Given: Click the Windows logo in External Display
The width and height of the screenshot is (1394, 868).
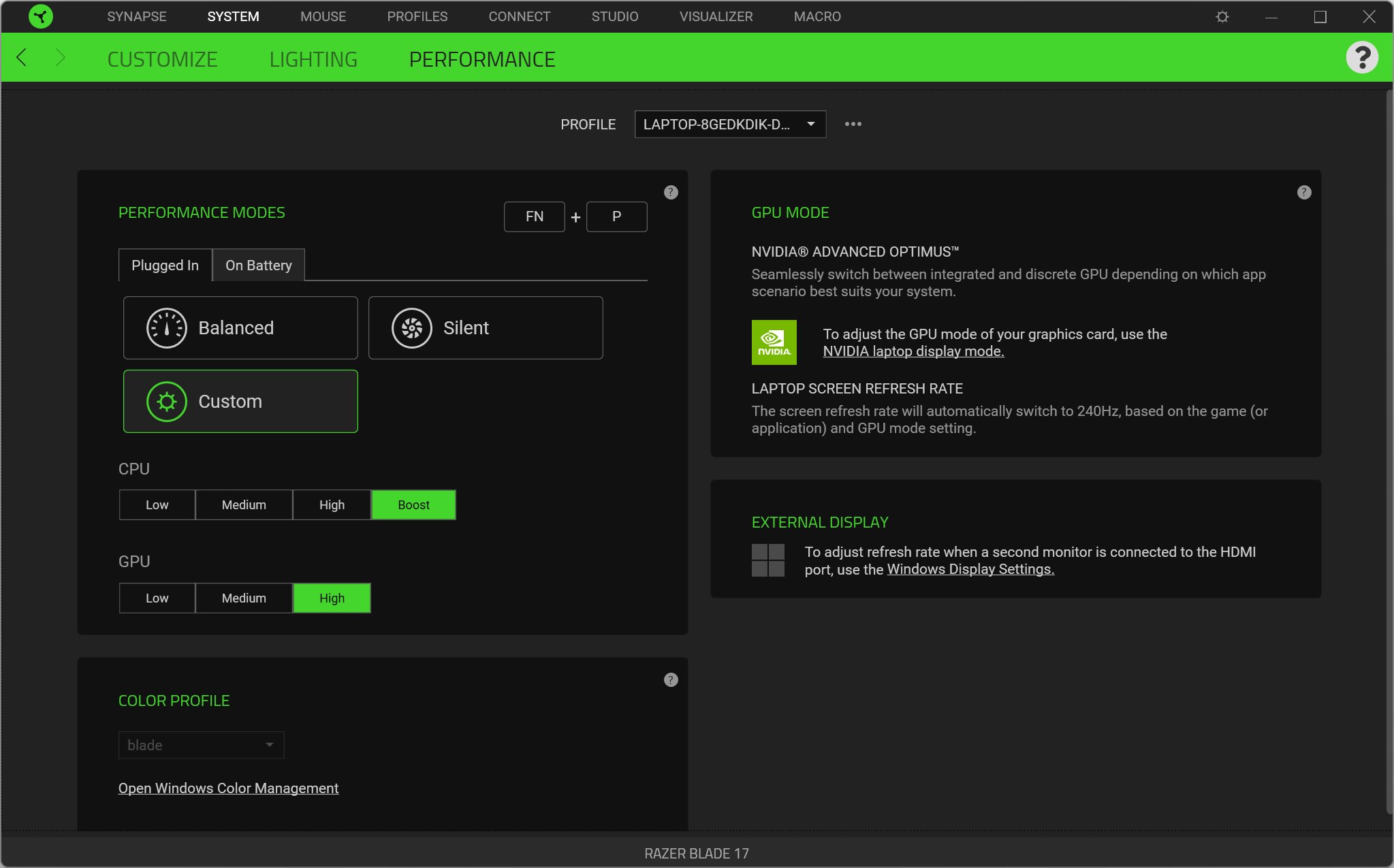Looking at the screenshot, I should click(768, 560).
